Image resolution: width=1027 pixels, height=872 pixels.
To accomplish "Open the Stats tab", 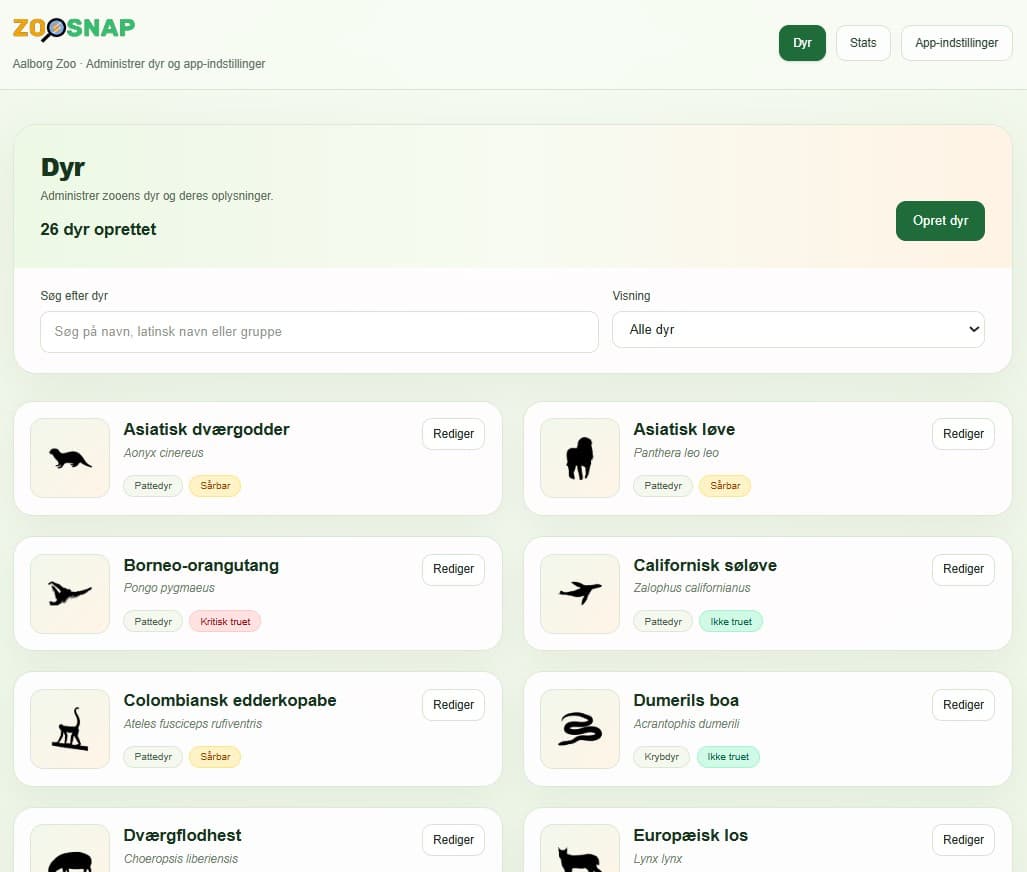I will pos(863,43).
